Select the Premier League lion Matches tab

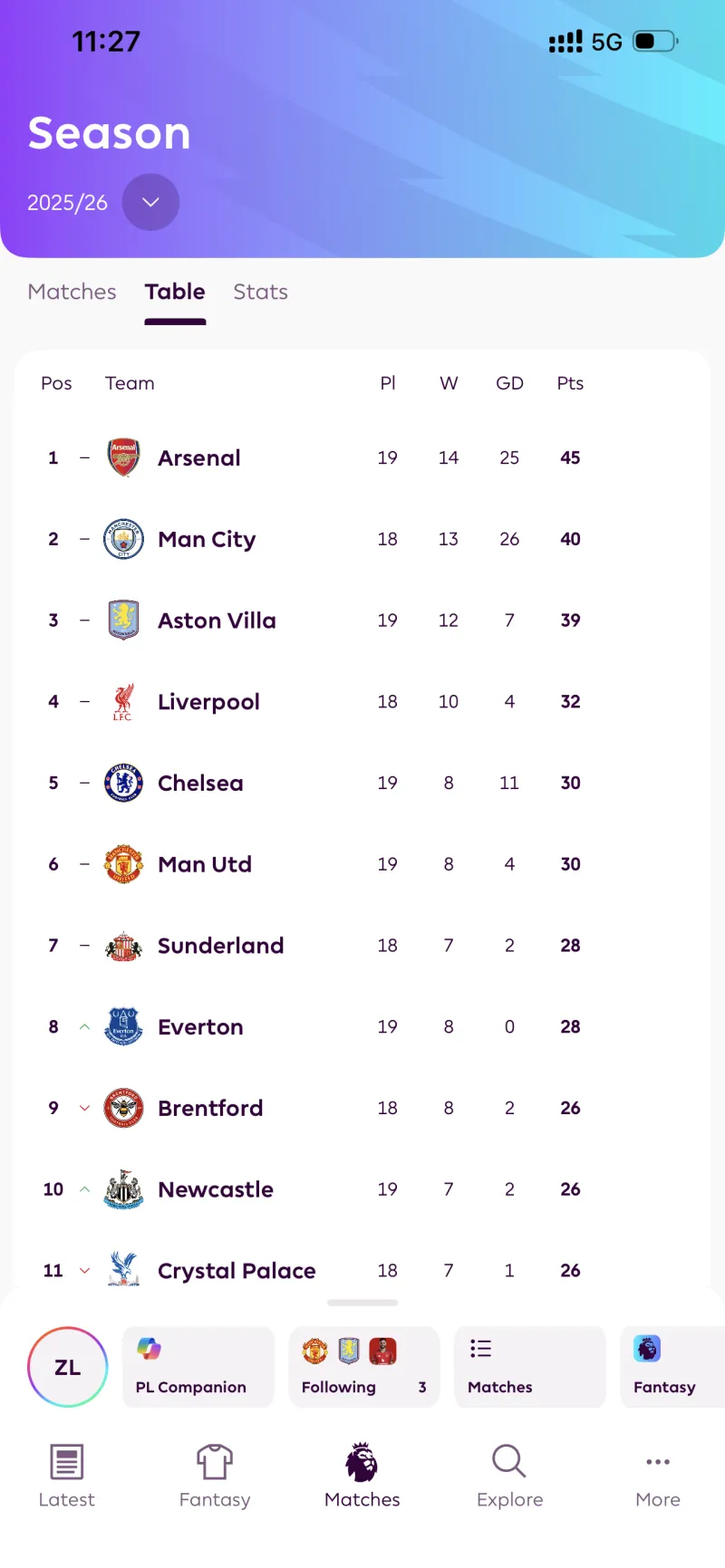coord(362,1476)
